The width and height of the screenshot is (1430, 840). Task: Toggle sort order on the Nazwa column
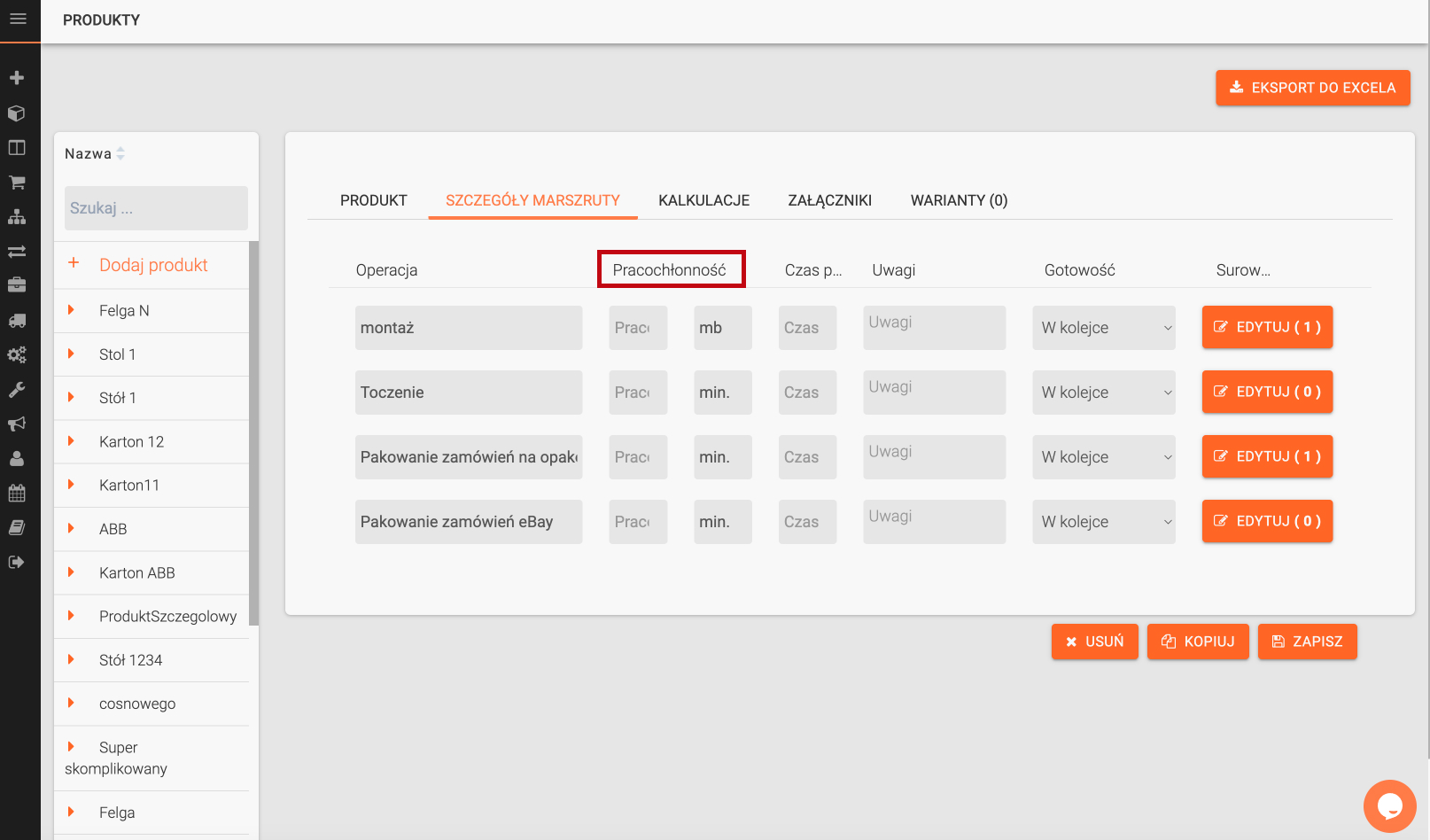(x=120, y=153)
